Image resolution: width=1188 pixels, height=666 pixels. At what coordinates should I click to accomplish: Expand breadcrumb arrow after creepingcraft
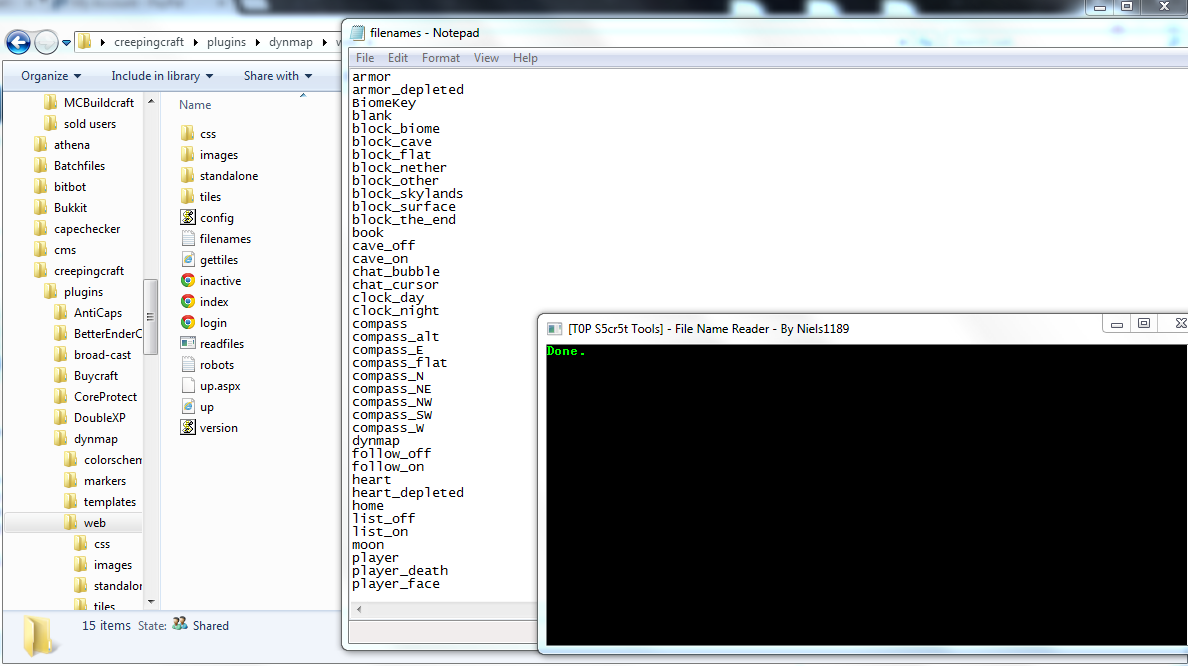[195, 42]
